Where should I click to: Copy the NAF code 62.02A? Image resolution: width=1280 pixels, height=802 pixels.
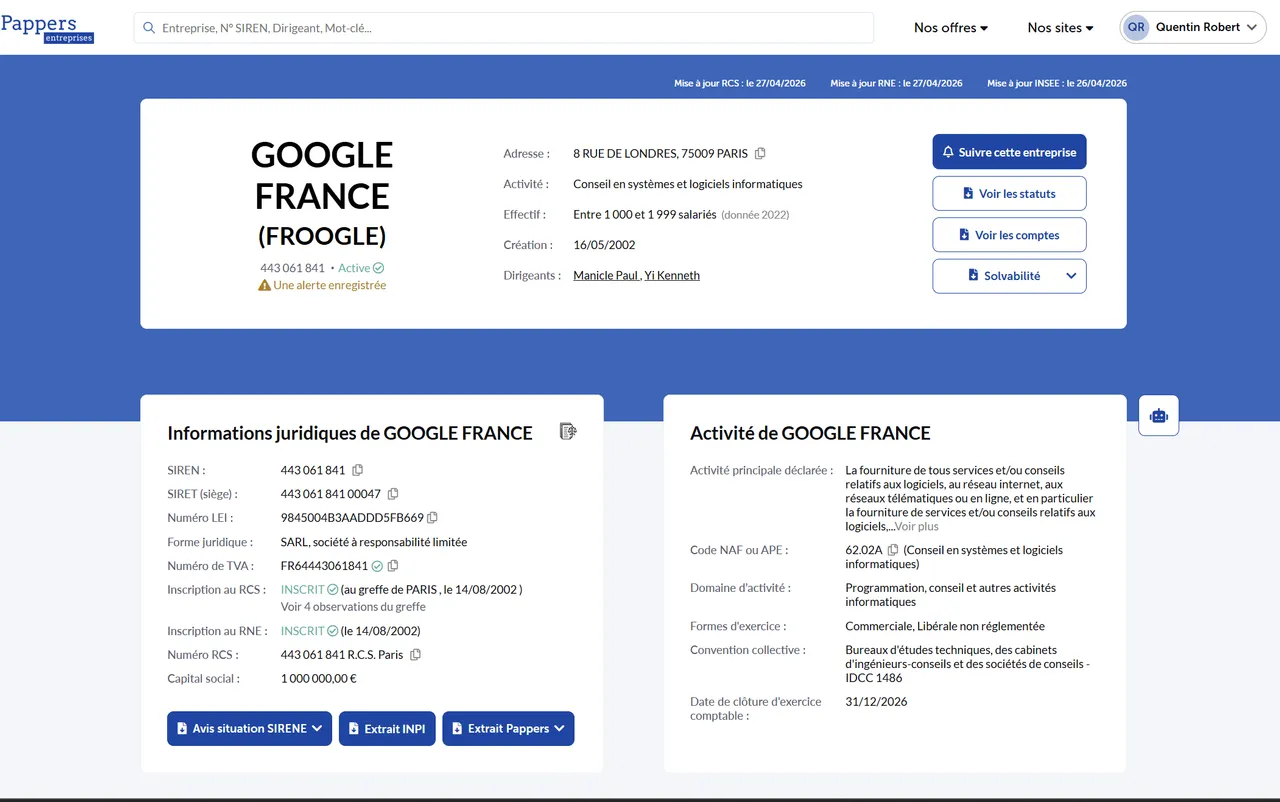coord(893,550)
